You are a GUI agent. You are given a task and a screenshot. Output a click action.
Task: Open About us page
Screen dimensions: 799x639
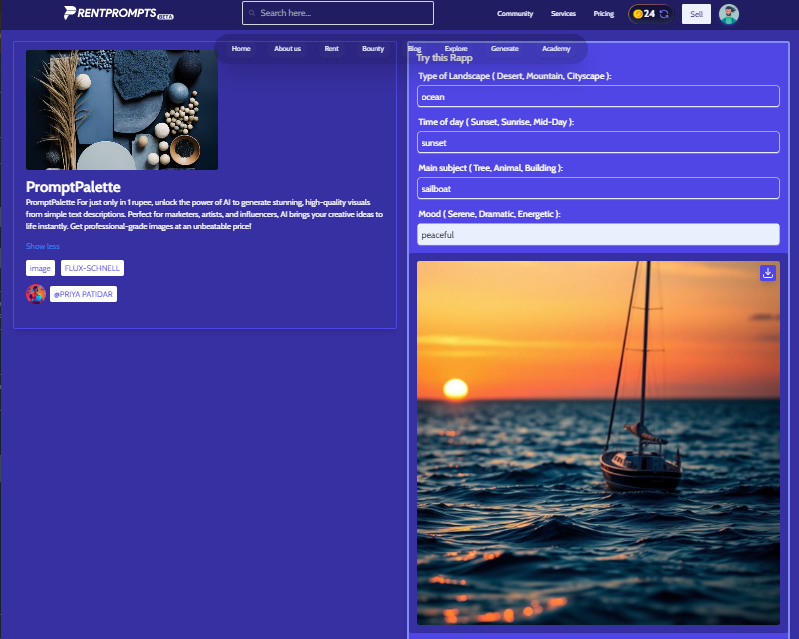pos(287,48)
